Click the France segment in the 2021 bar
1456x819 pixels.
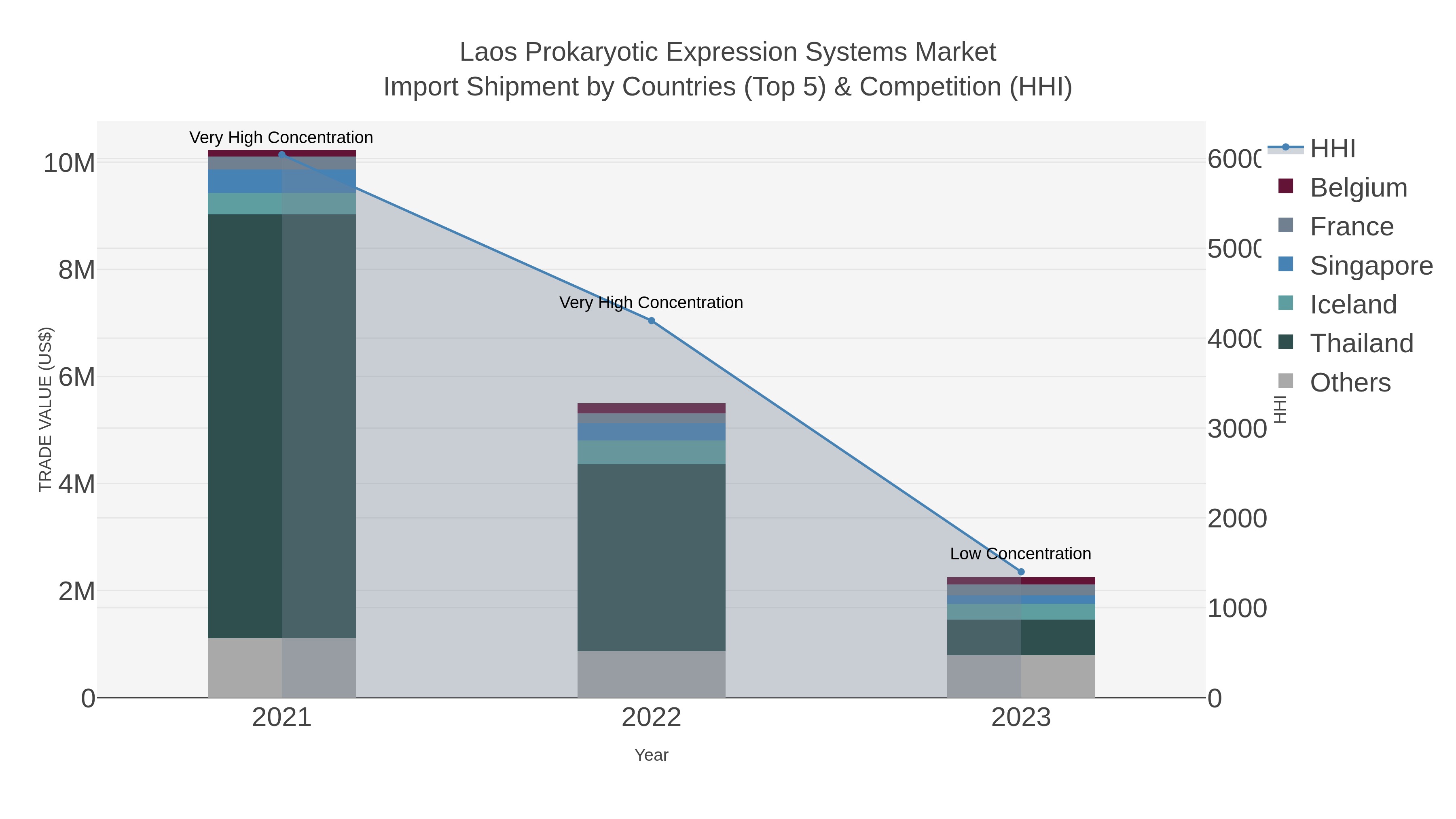pyautogui.click(x=282, y=163)
